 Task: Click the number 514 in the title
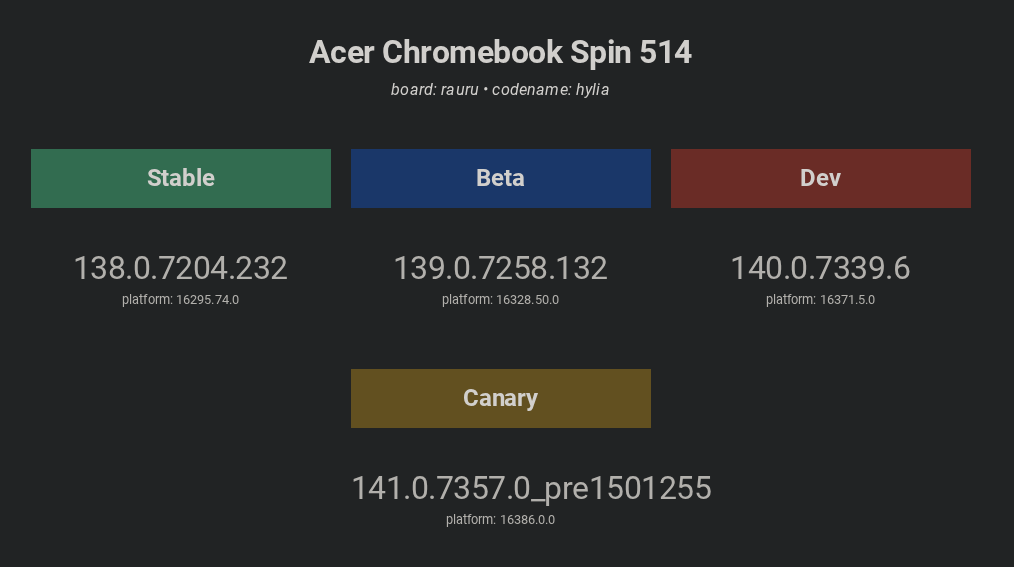pos(666,52)
